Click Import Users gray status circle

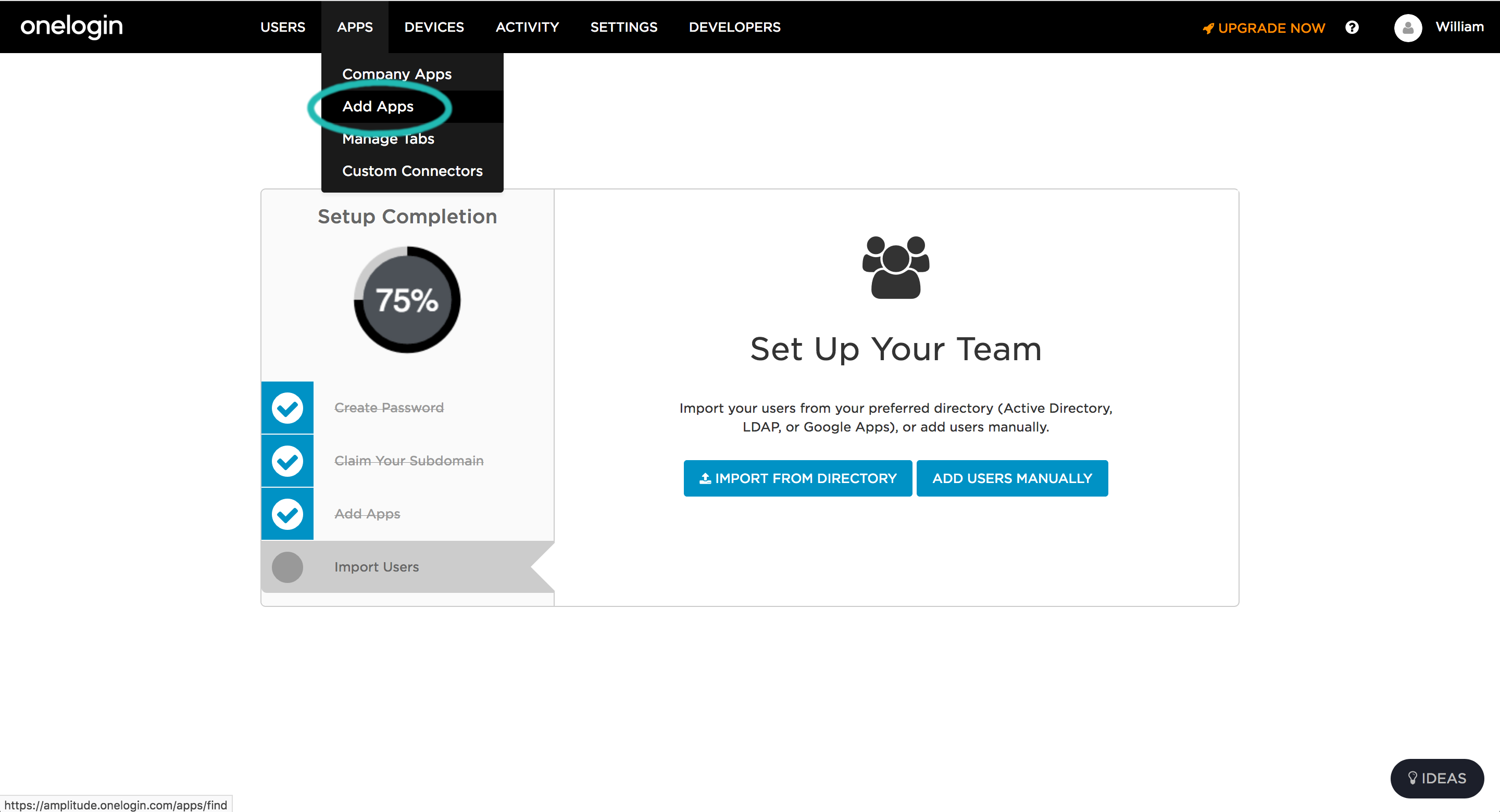287,567
